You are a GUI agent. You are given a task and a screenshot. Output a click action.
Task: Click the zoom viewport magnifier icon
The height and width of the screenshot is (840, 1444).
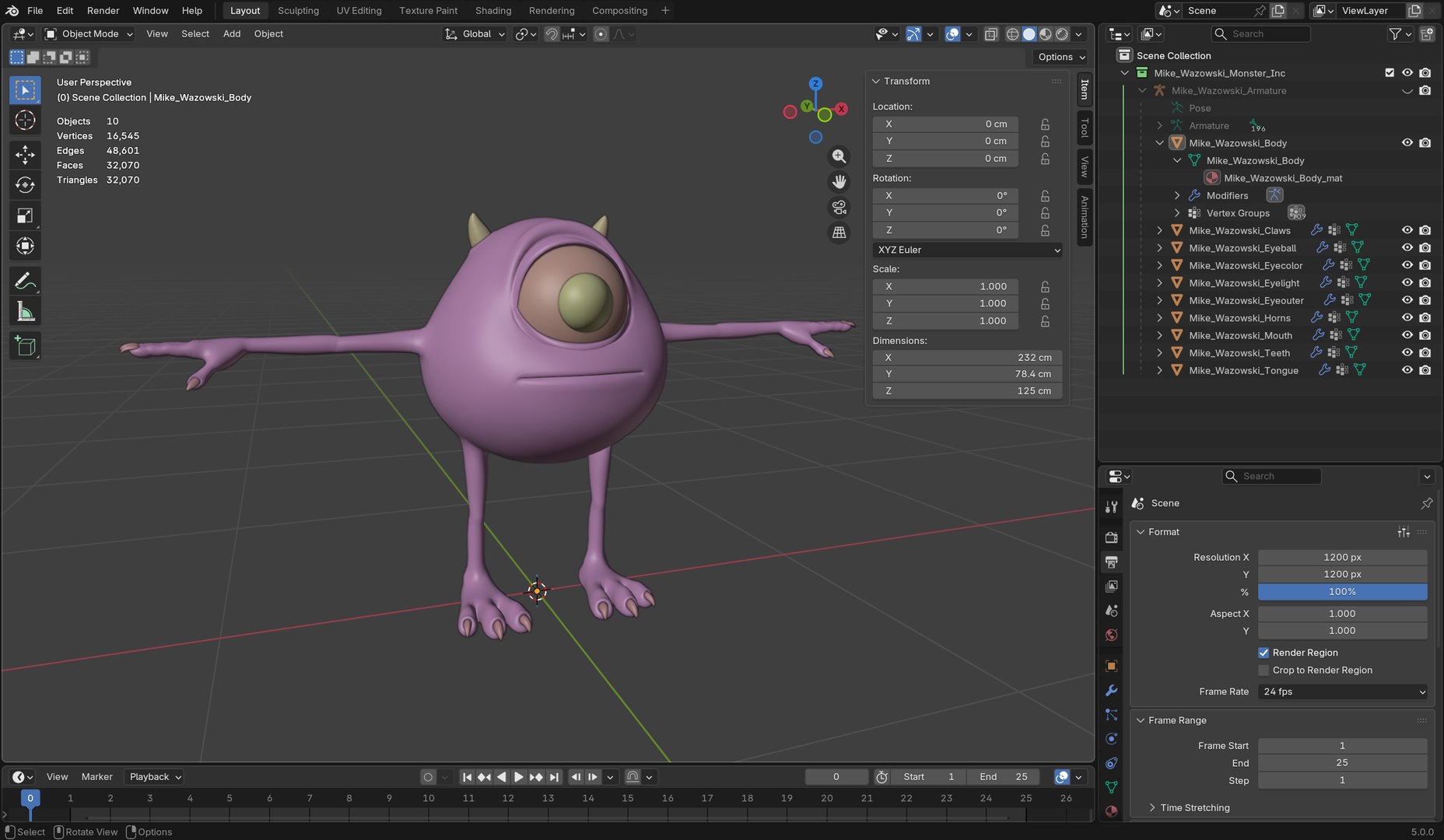point(839,156)
